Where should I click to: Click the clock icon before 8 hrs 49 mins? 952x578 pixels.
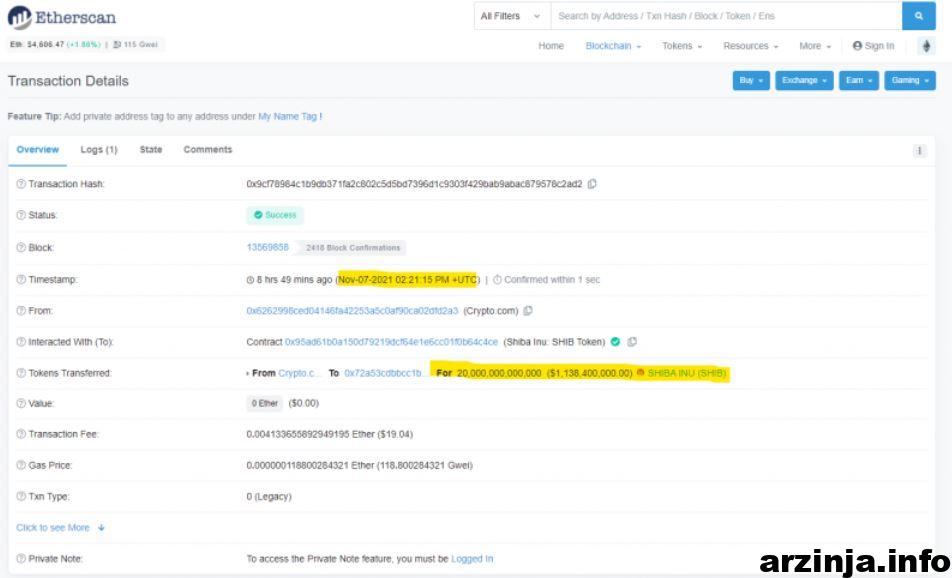point(250,280)
